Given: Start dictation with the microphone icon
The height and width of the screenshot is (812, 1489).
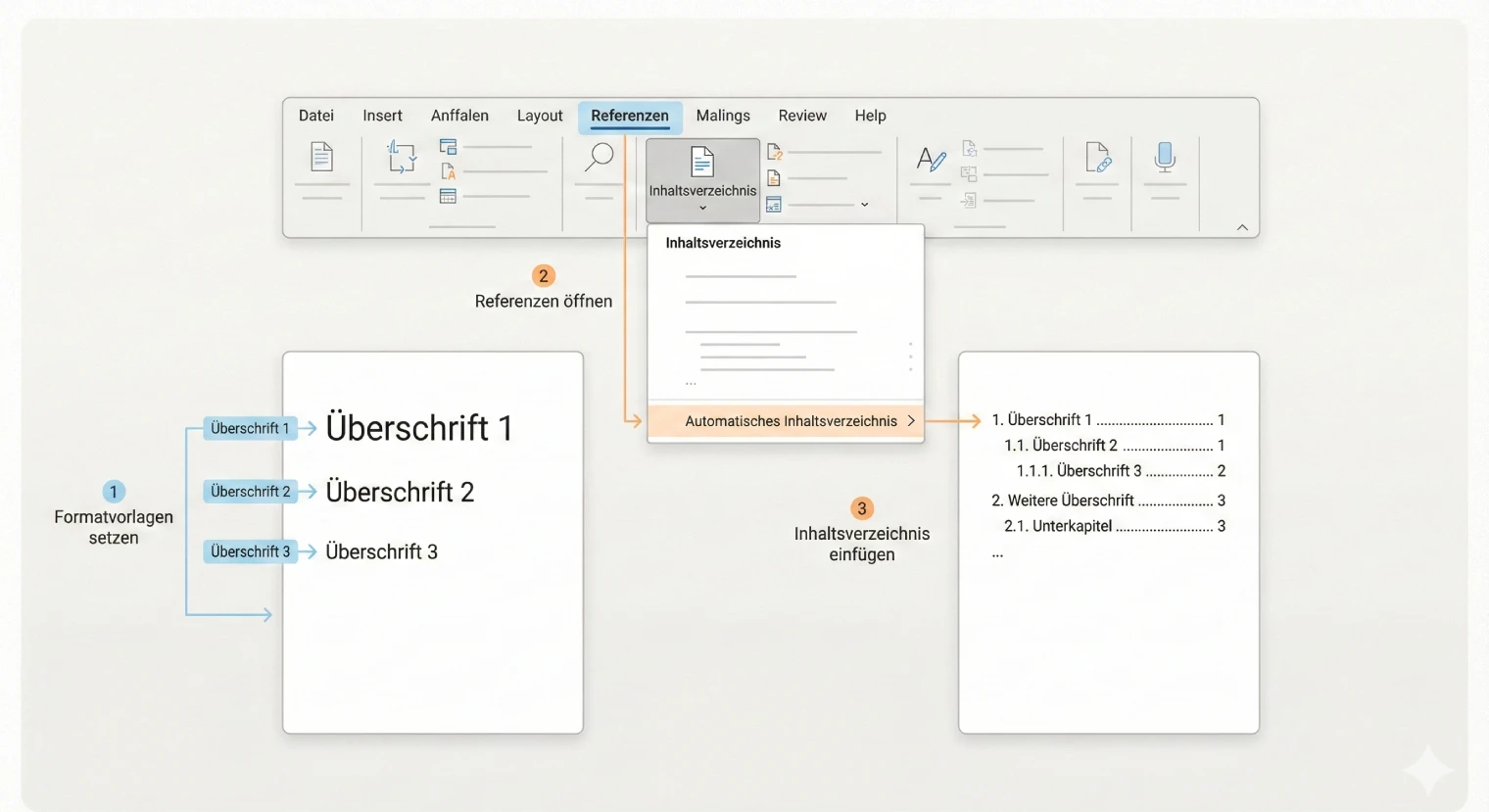Looking at the screenshot, I should [x=1165, y=159].
